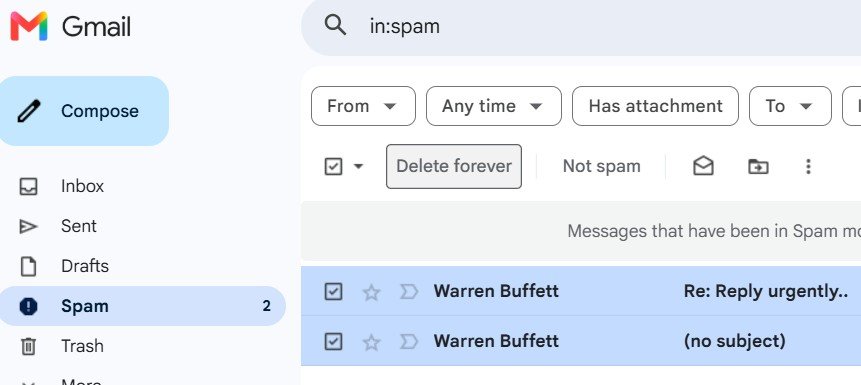The height and width of the screenshot is (385, 861).
Task: Click the Gmail logo icon
Action: 29,26
